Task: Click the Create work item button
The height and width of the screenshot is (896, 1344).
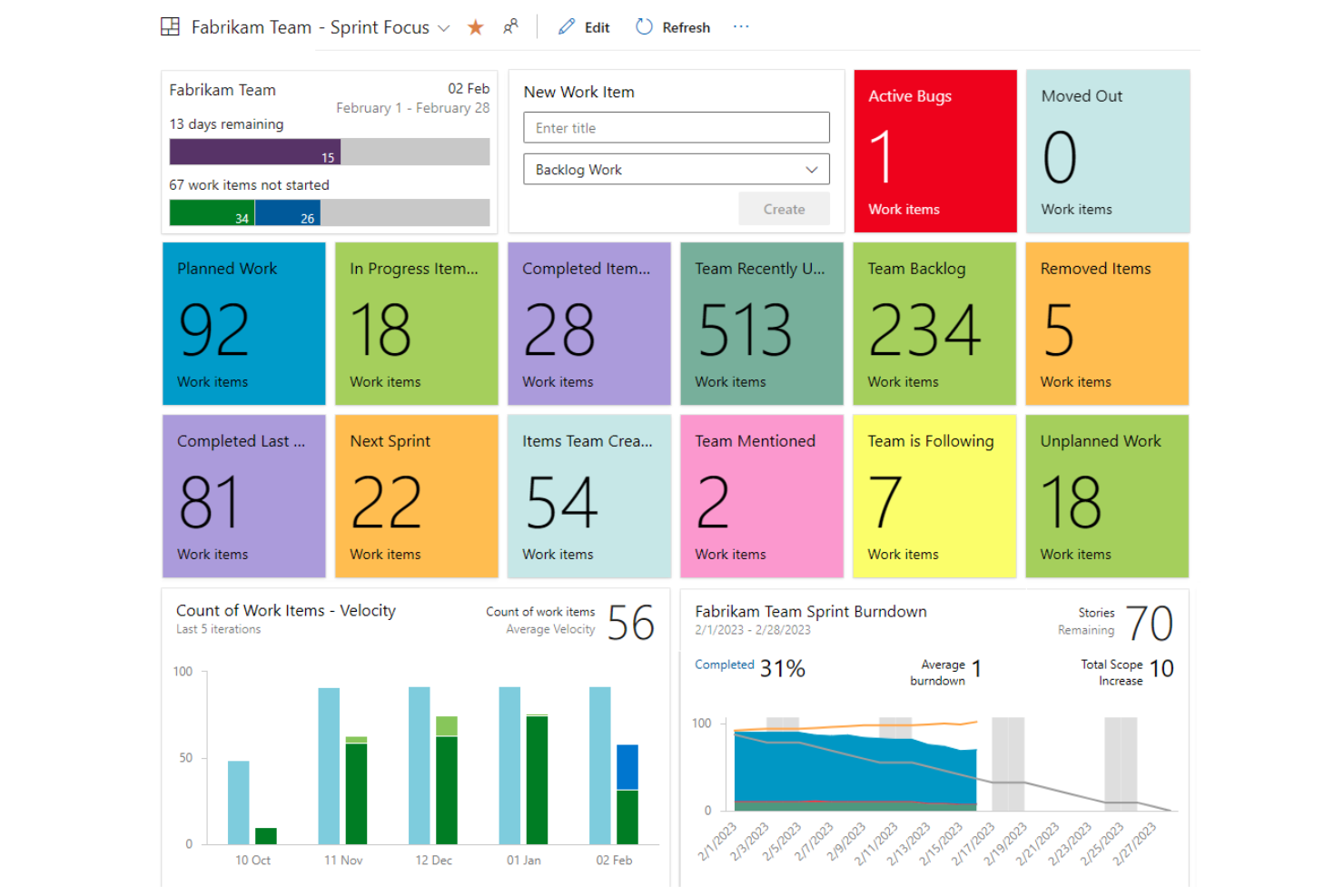Action: pos(784,209)
